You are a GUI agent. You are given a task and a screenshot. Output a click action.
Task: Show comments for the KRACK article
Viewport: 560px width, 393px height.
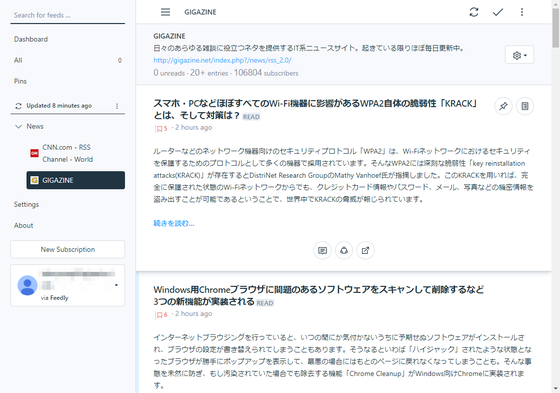(x=322, y=250)
